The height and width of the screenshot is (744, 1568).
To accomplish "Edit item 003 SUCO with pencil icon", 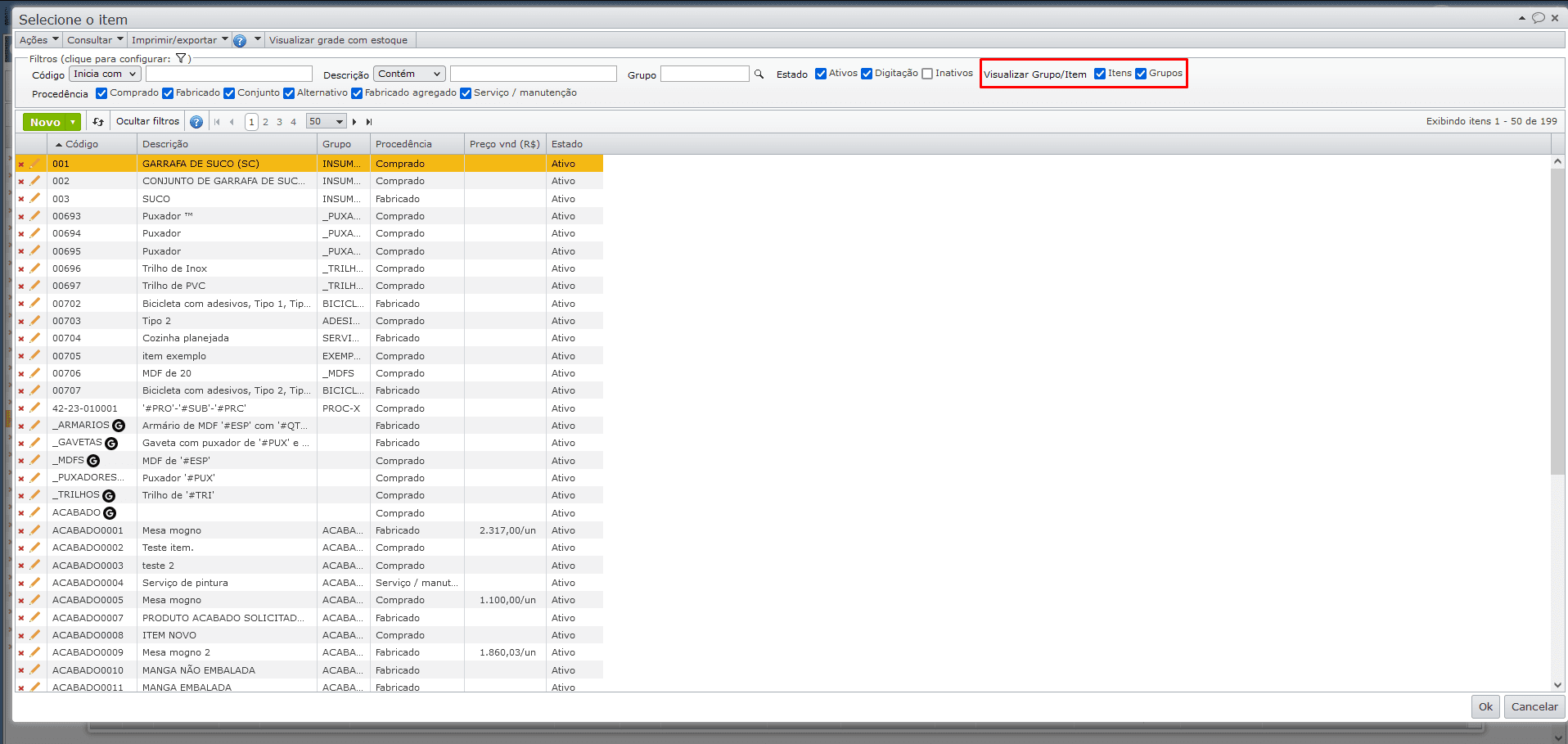I will [34, 198].
